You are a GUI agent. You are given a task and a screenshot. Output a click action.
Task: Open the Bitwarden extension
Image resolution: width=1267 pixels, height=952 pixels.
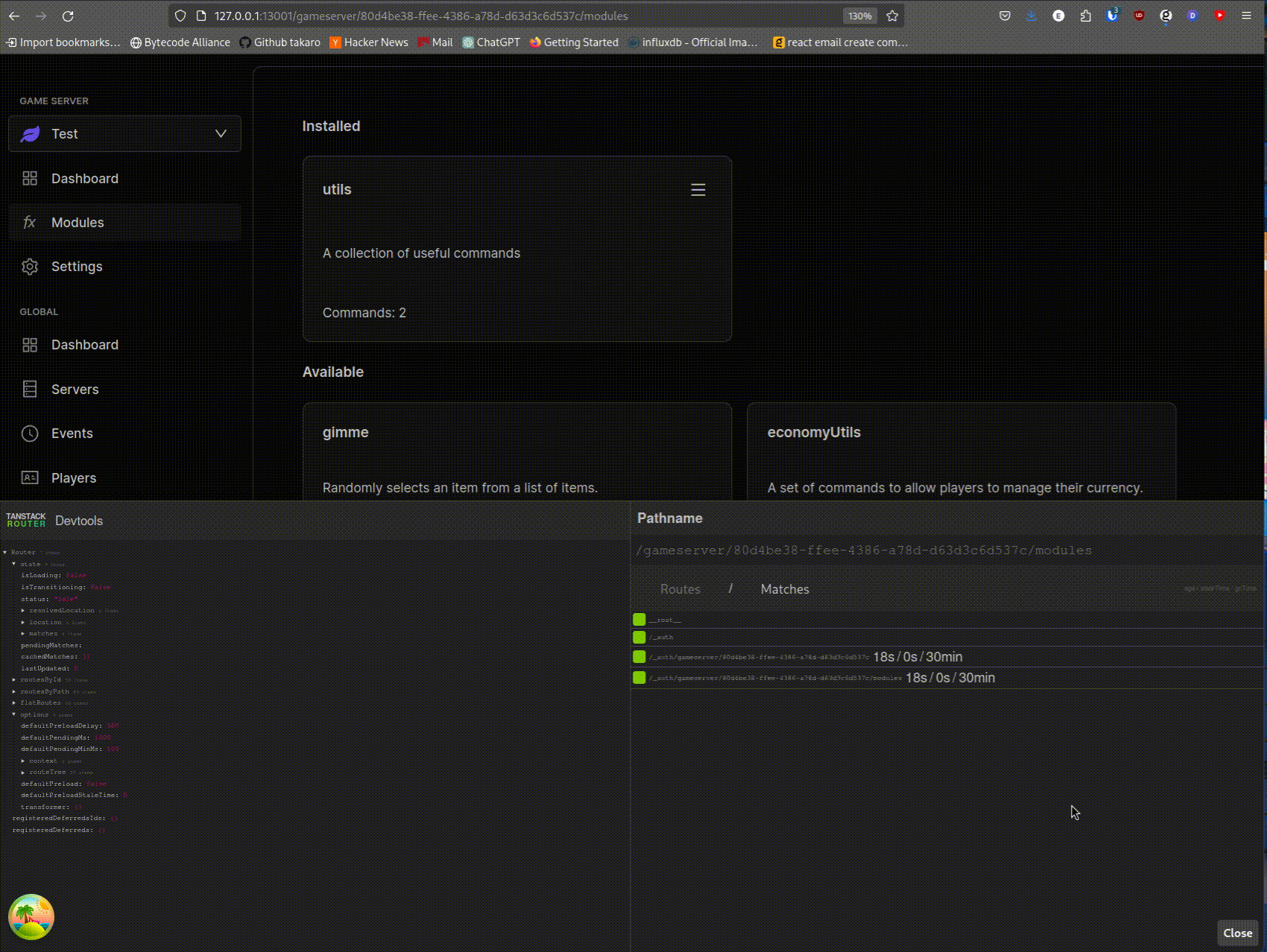pyautogui.click(x=1112, y=16)
